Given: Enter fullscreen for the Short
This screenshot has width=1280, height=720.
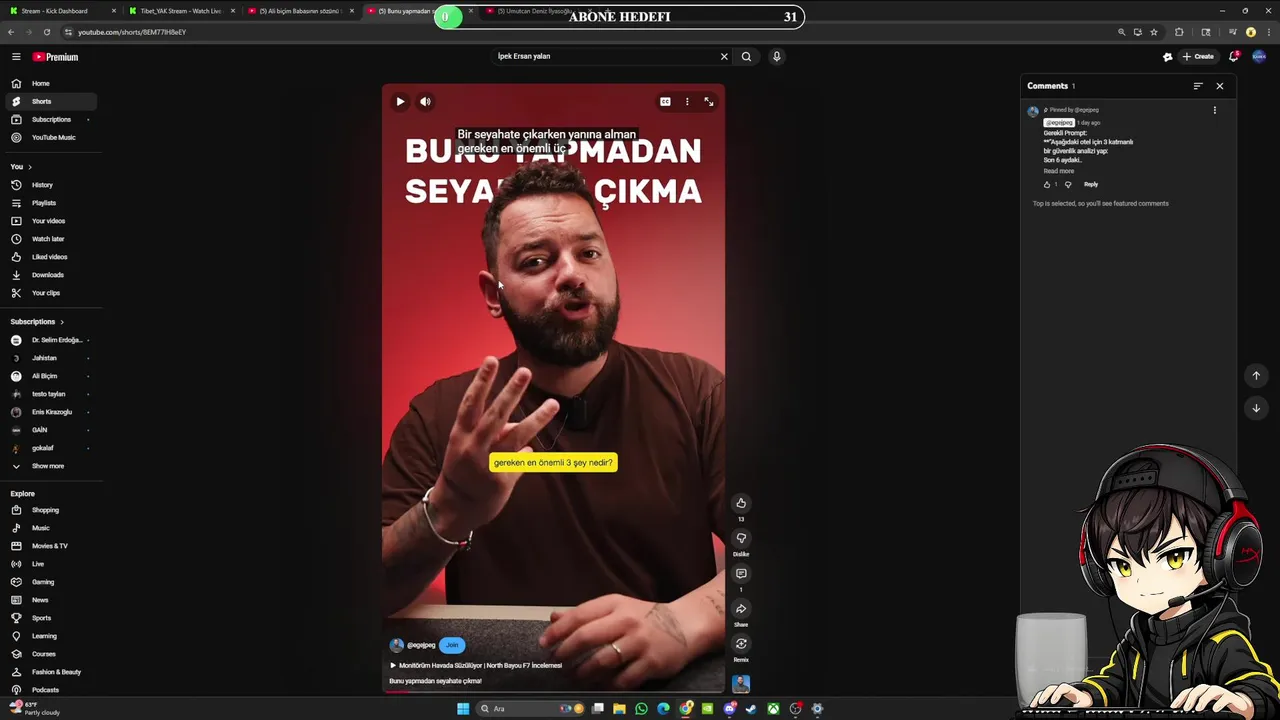Looking at the screenshot, I should [x=709, y=101].
